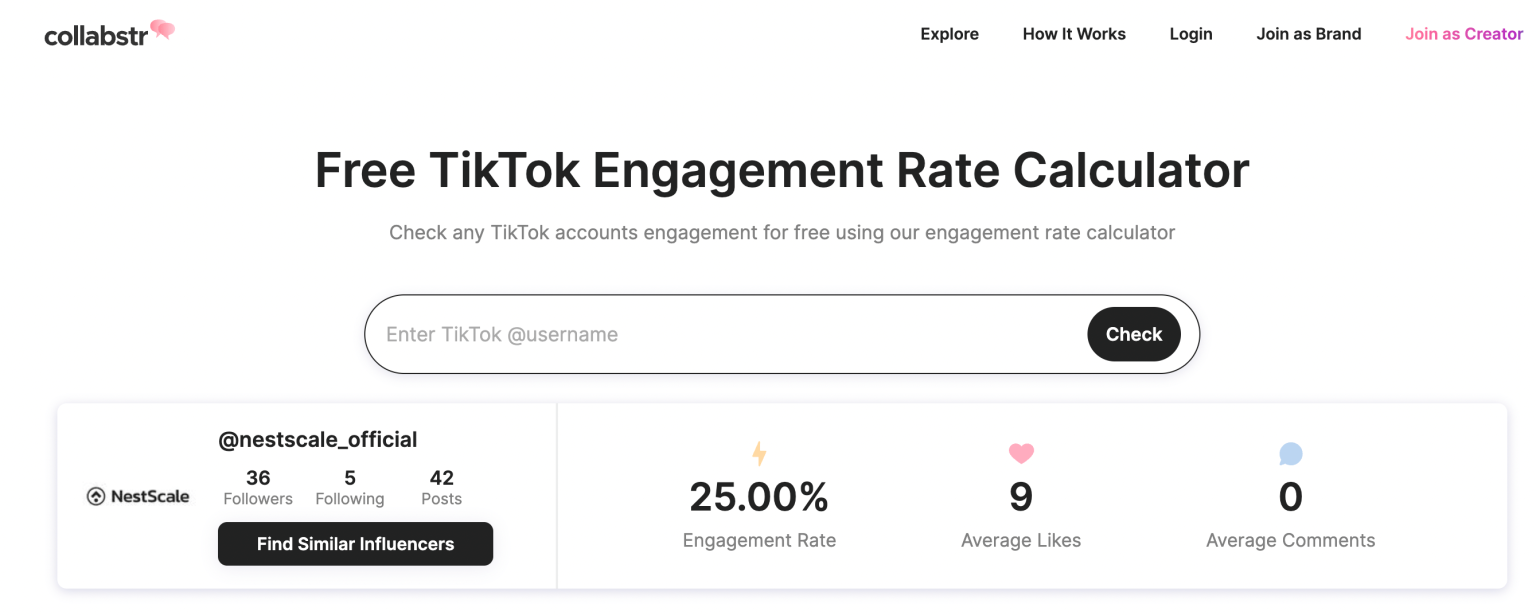Click the Average Likes count of 9
This screenshot has height=615, width=1536.
point(1021,497)
